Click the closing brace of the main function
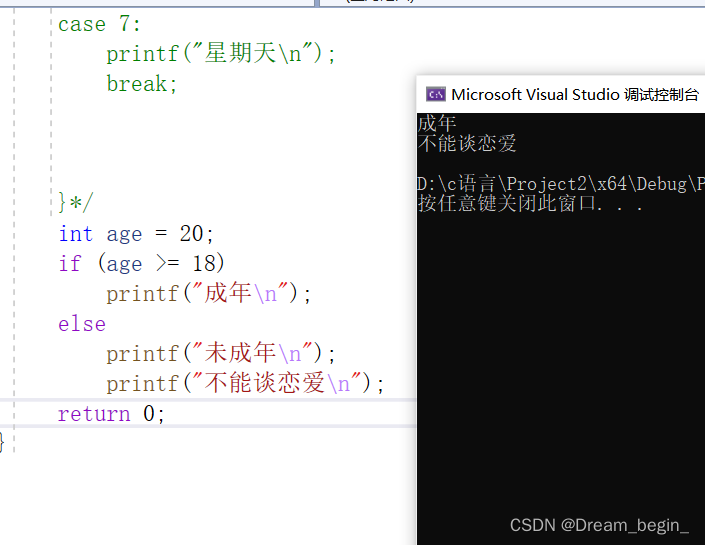Screen dimensions: 705x545 click(x=2, y=442)
